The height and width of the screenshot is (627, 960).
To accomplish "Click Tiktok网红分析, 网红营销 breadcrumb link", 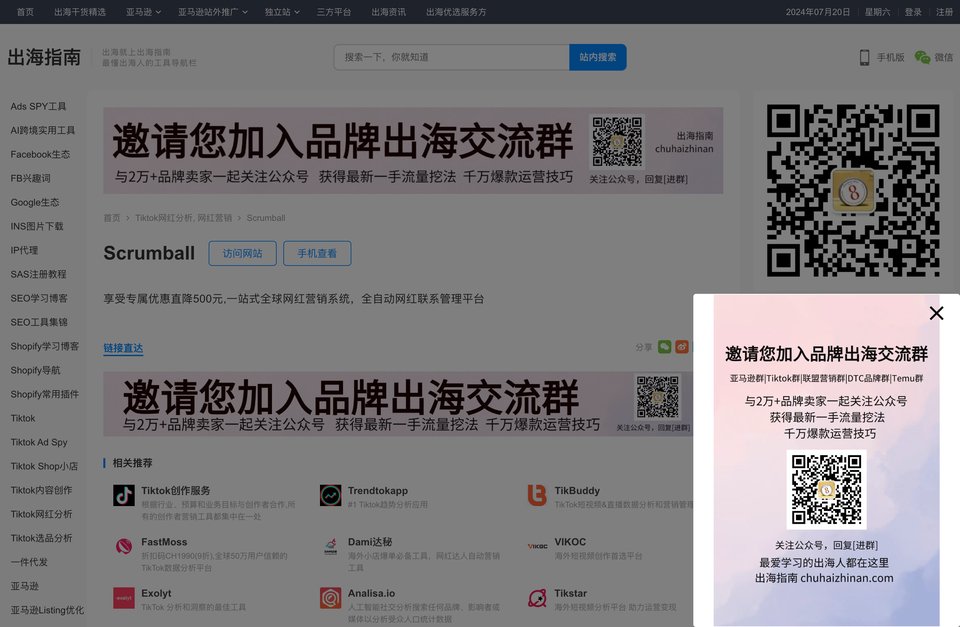I will pyautogui.click(x=184, y=218).
